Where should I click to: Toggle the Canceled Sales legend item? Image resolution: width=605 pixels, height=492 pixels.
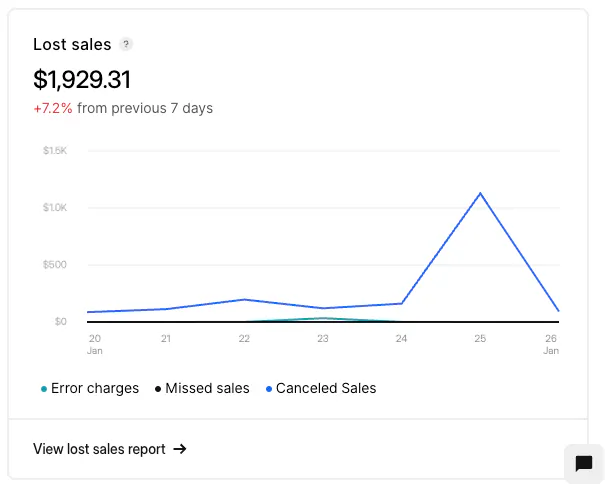(326, 388)
